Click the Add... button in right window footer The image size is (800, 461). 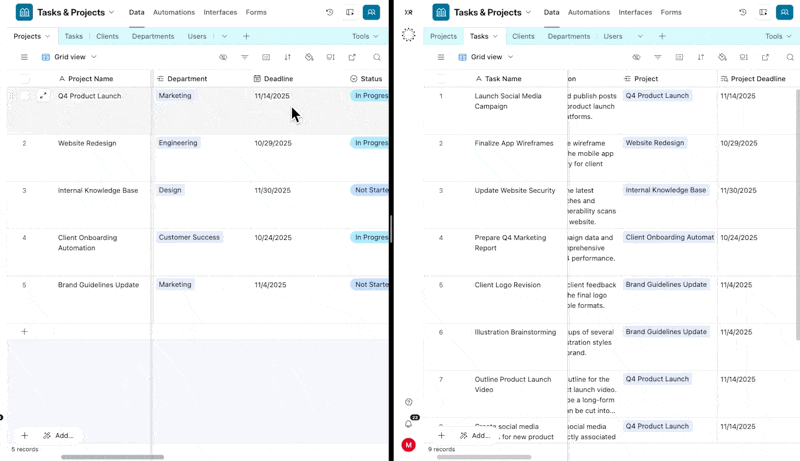click(x=475, y=436)
